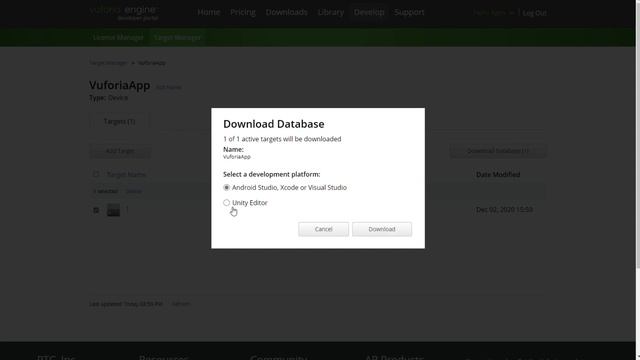Click the Download Database (1) button

498,151
